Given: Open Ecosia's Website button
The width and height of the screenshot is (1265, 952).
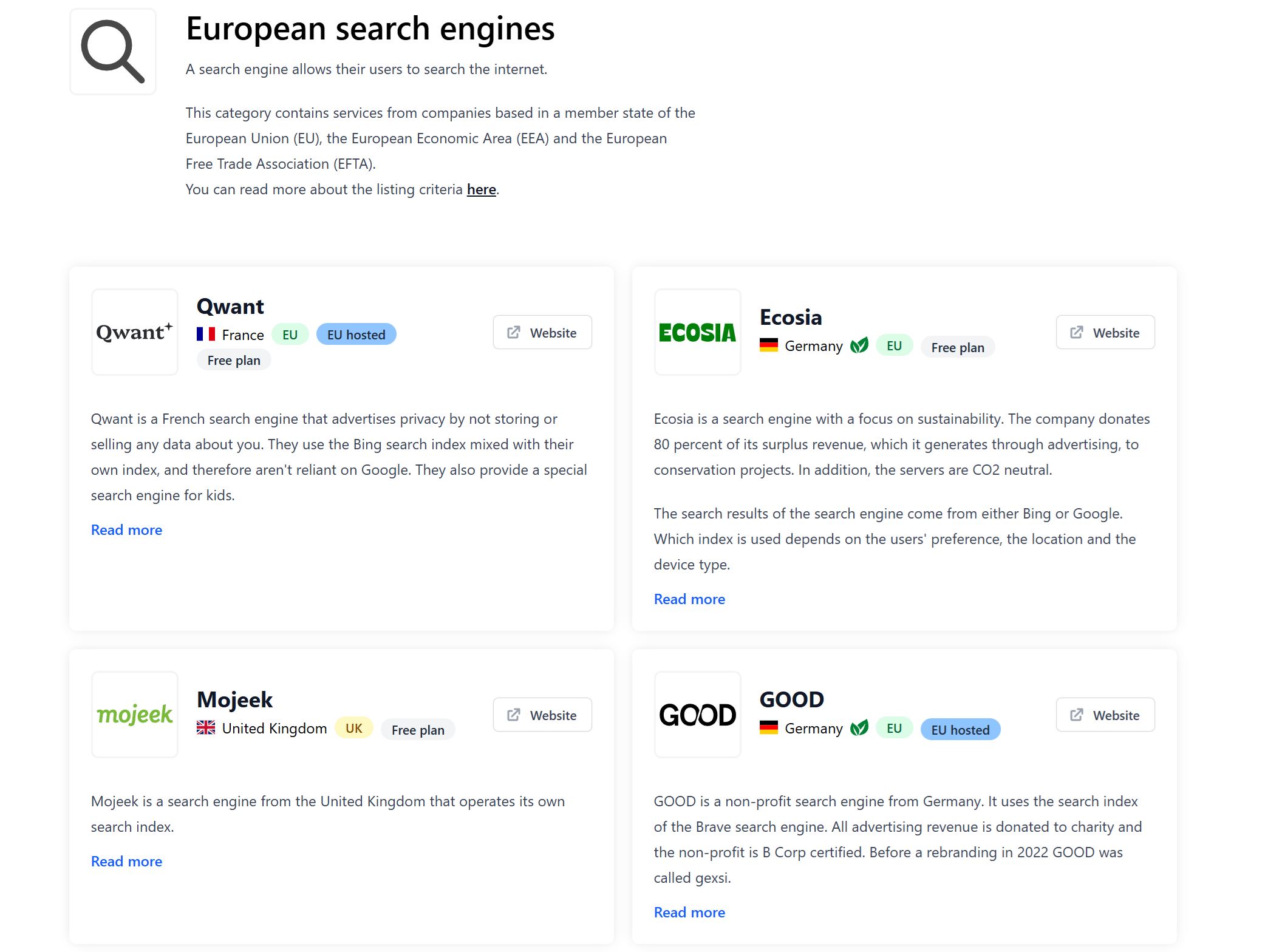Looking at the screenshot, I should coord(1105,332).
